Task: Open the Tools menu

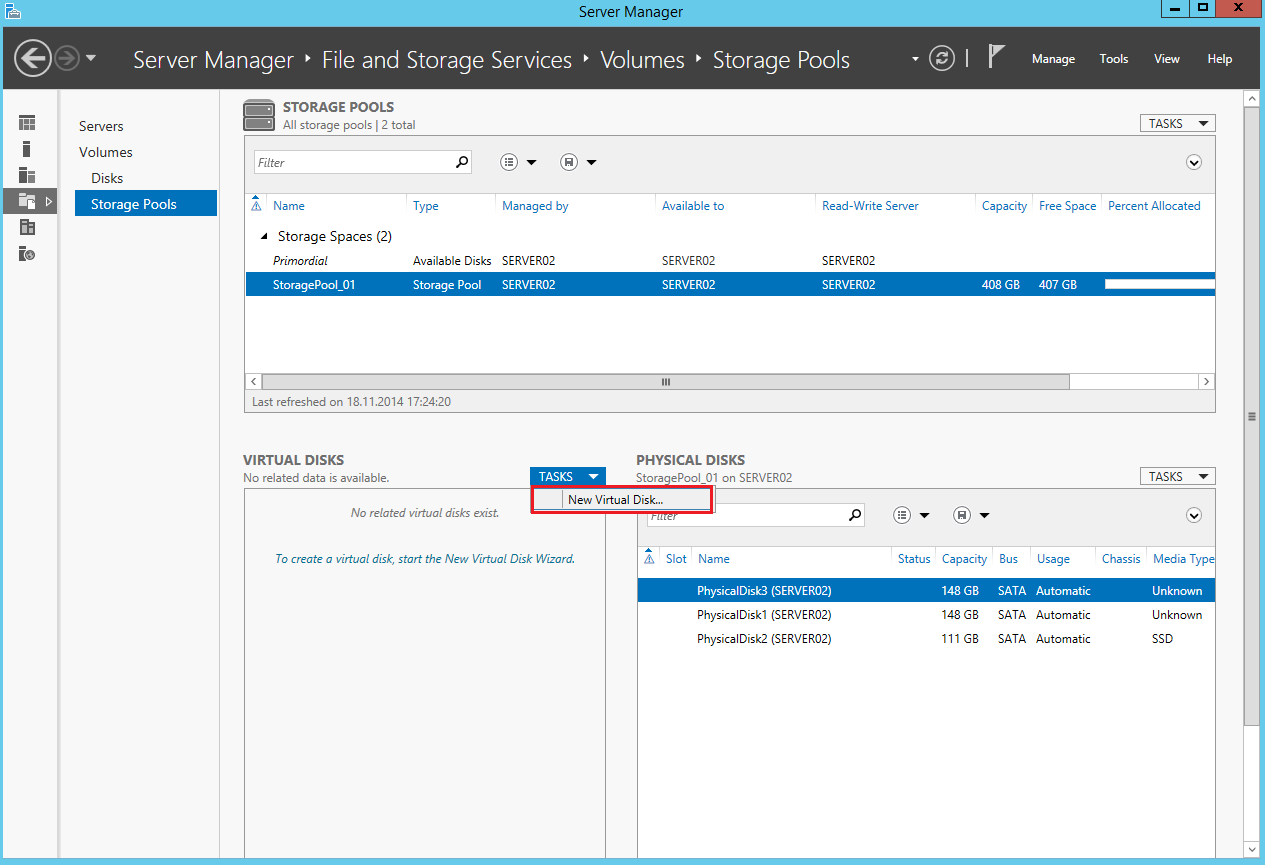Action: [x=1114, y=59]
